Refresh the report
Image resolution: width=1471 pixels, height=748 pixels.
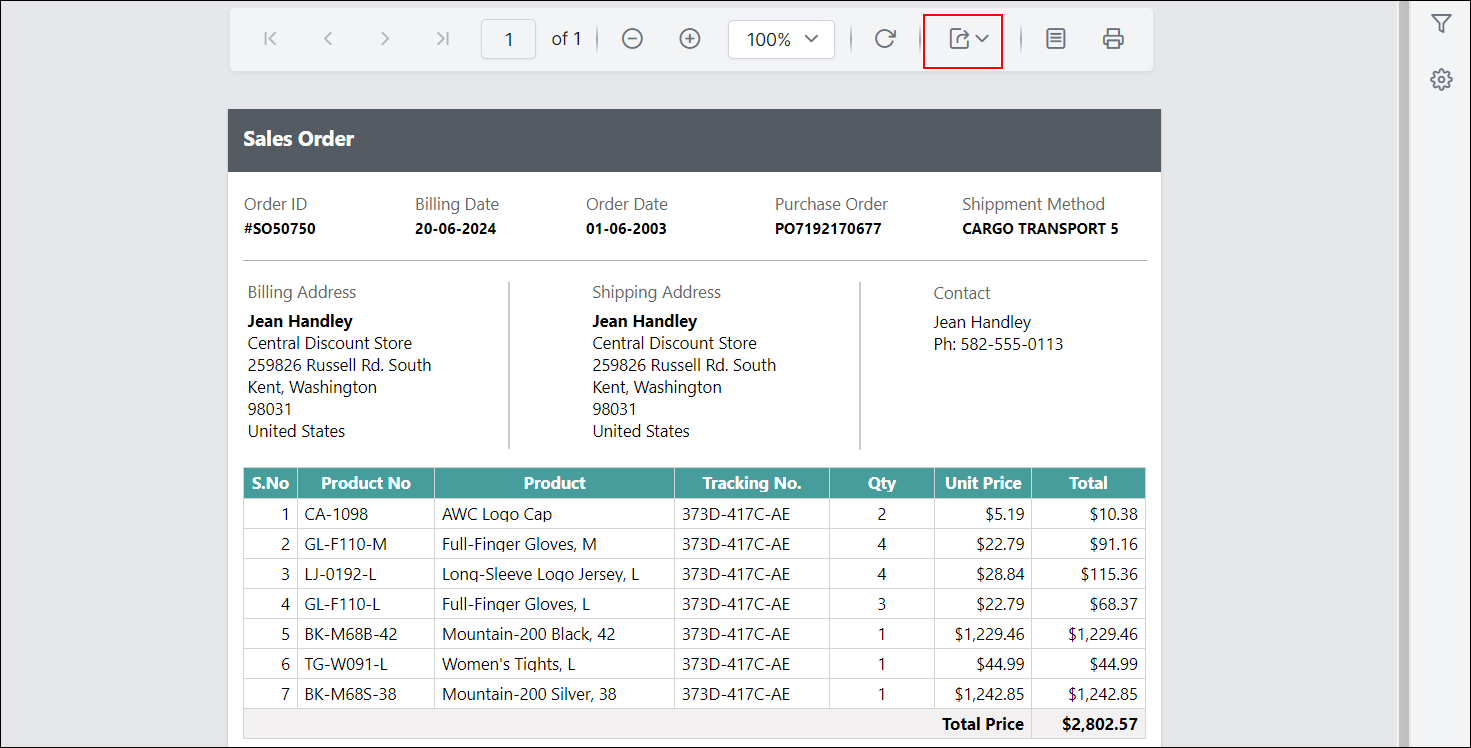click(884, 39)
